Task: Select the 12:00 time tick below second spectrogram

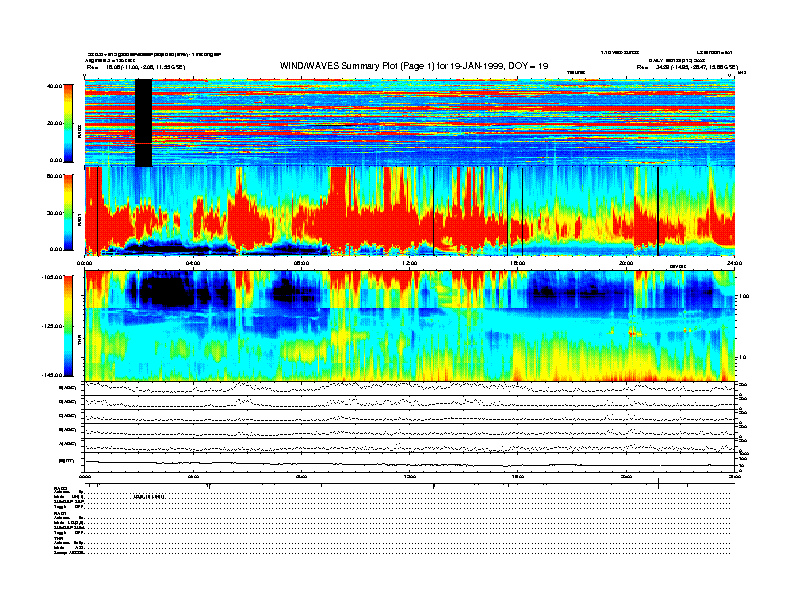Action: click(409, 263)
